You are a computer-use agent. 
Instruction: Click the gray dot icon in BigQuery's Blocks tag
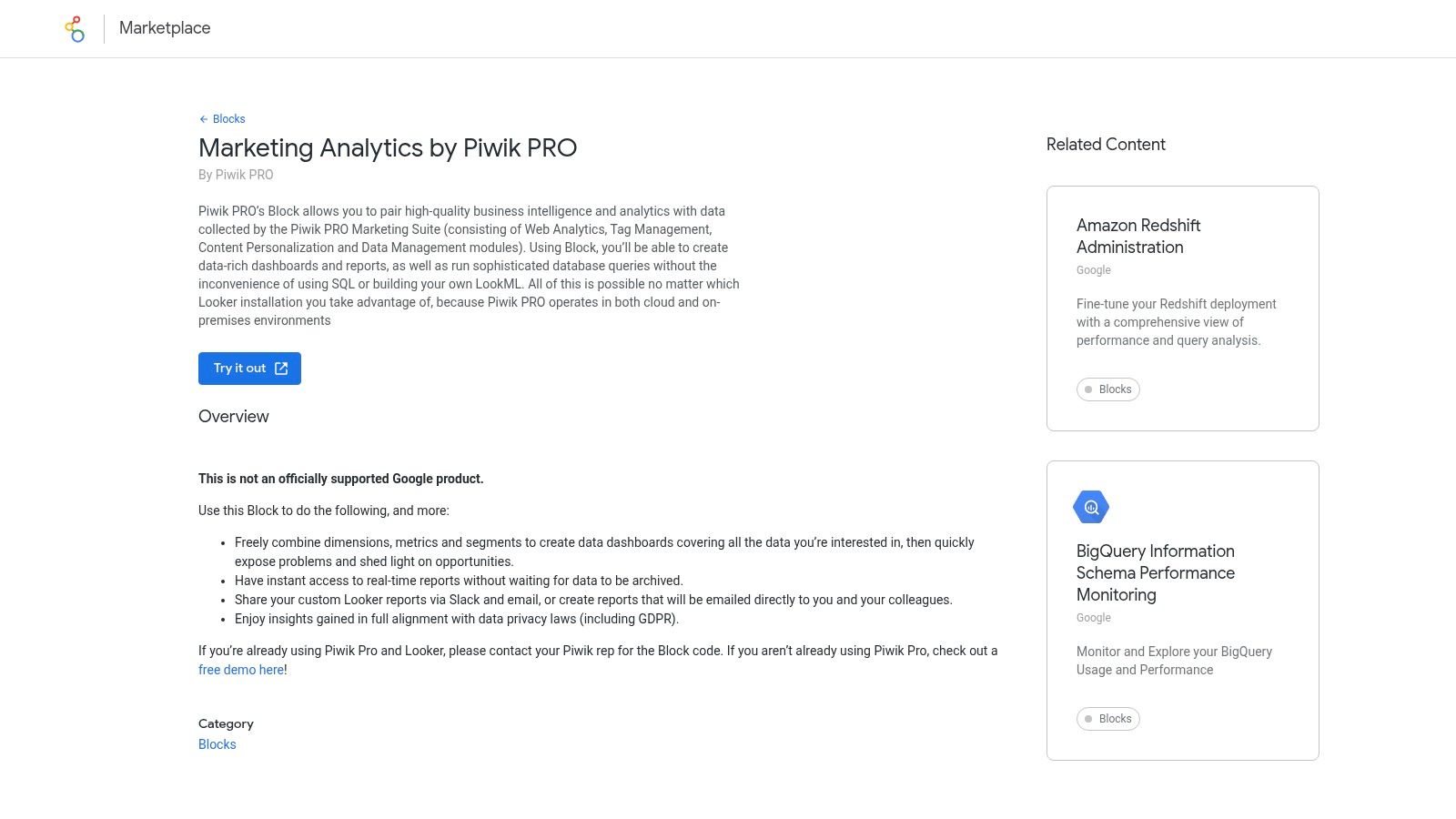click(x=1088, y=719)
